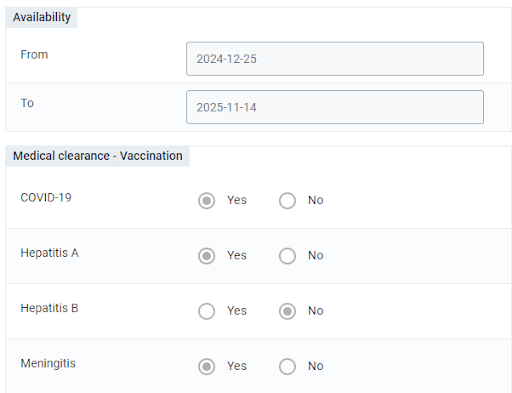Set Meningitis vaccination to No
This screenshot has height=393, width=512.
pyautogui.click(x=287, y=367)
